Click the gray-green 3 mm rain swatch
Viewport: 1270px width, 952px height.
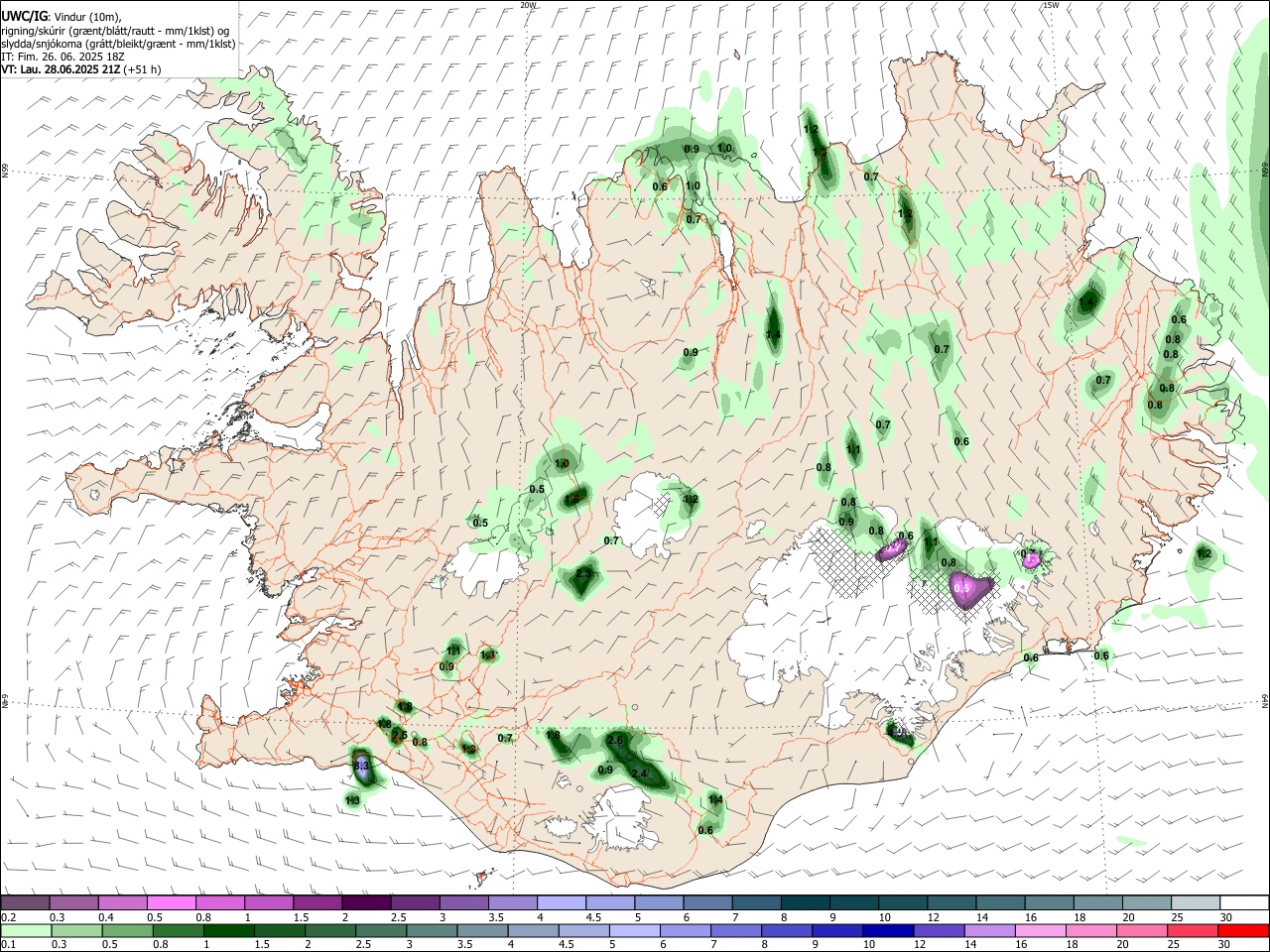point(432,931)
